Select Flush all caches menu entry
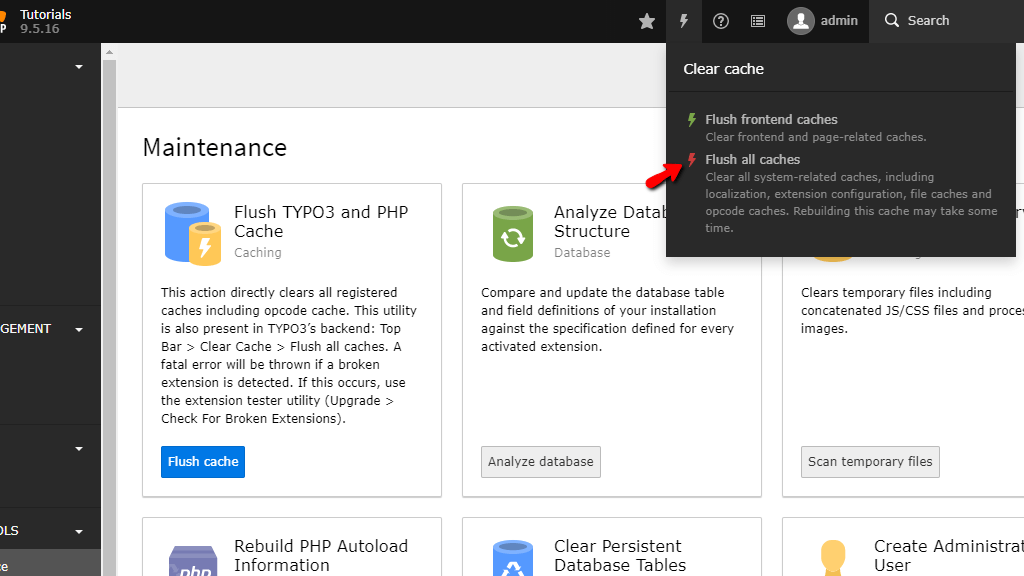Viewport: 1024px width, 576px height. click(x=752, y=159)
